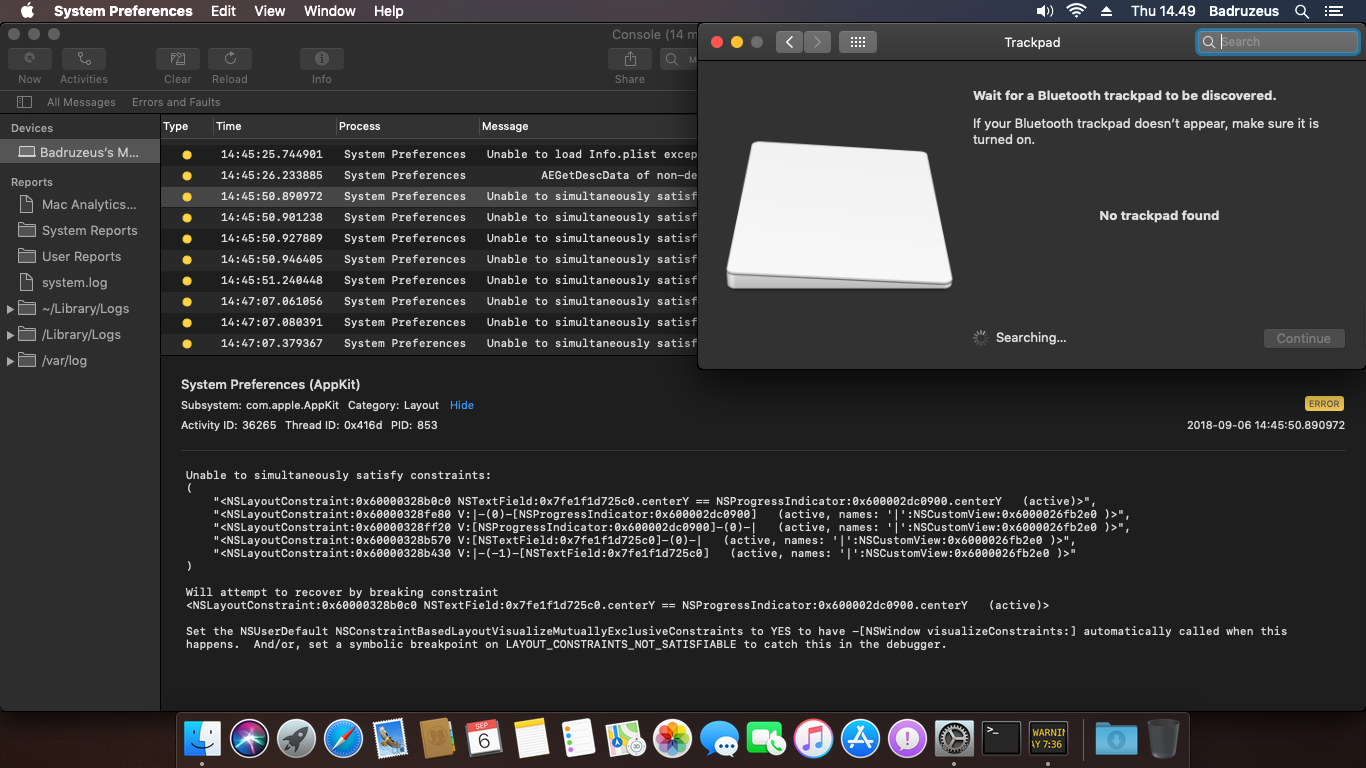Image resolution: width=1366 pixels, height=768 pixels.
Task: Open the Apple menu
Action: point(27,11)
